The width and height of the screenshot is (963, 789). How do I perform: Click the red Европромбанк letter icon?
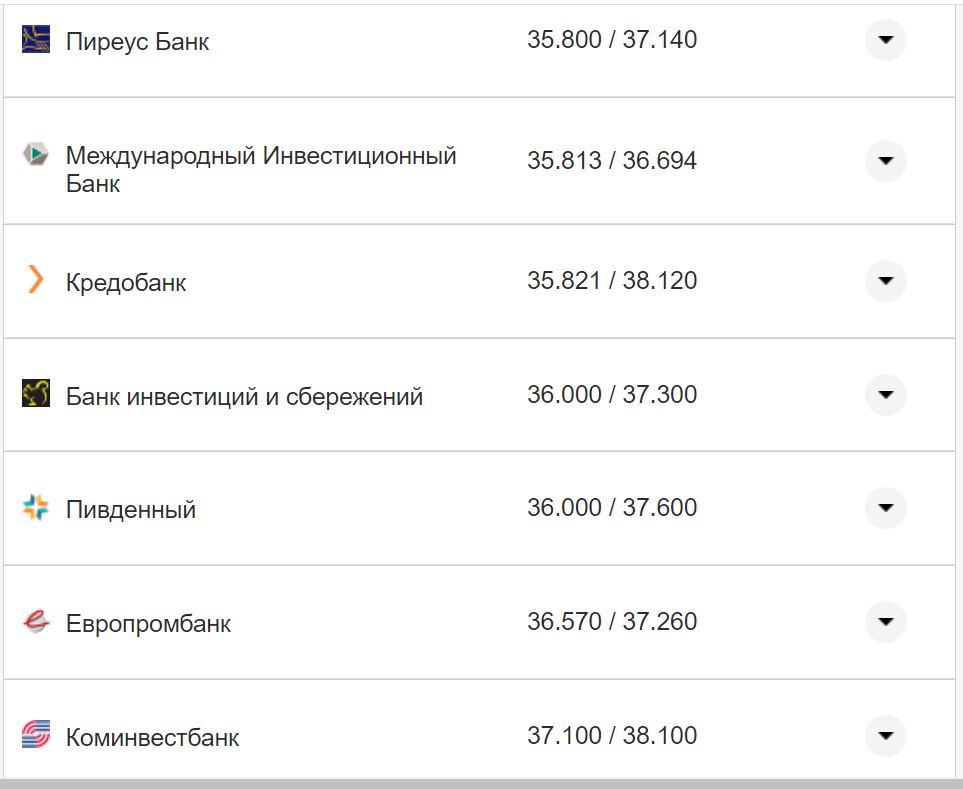click(34, 621)
